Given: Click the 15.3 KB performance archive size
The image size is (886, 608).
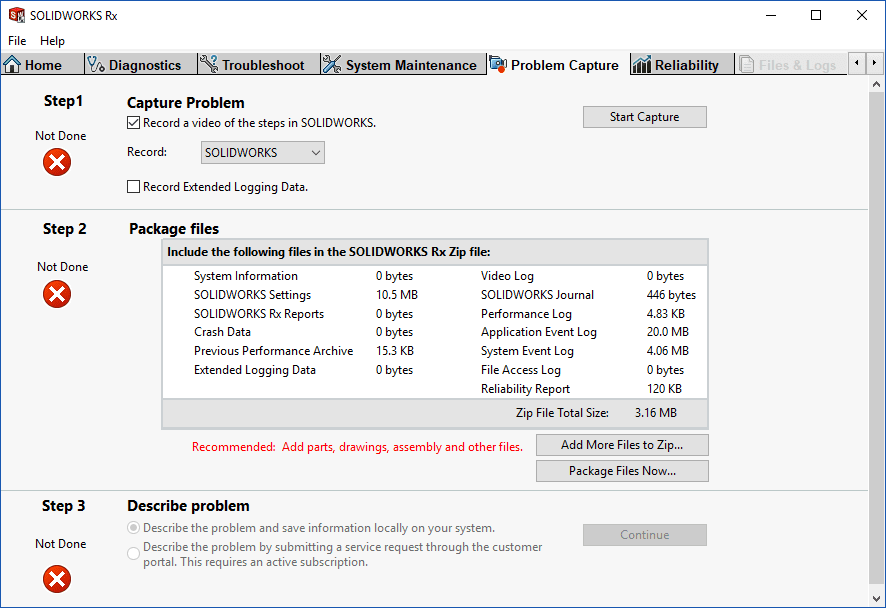Looking at the screenshot, I should click(x=395, y=351).
